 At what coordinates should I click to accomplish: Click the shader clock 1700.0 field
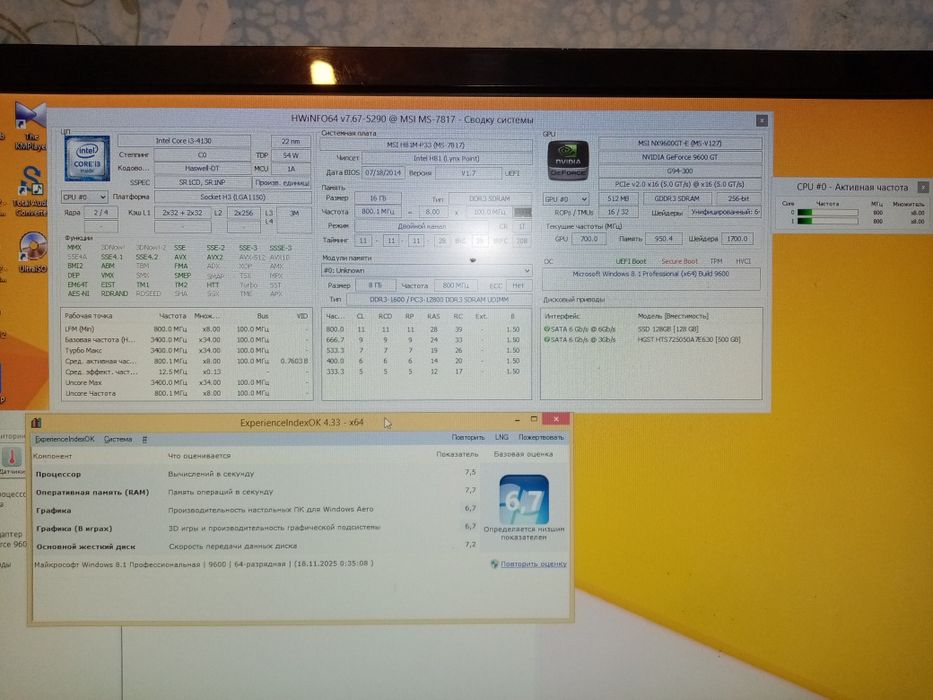pos(737,239)
